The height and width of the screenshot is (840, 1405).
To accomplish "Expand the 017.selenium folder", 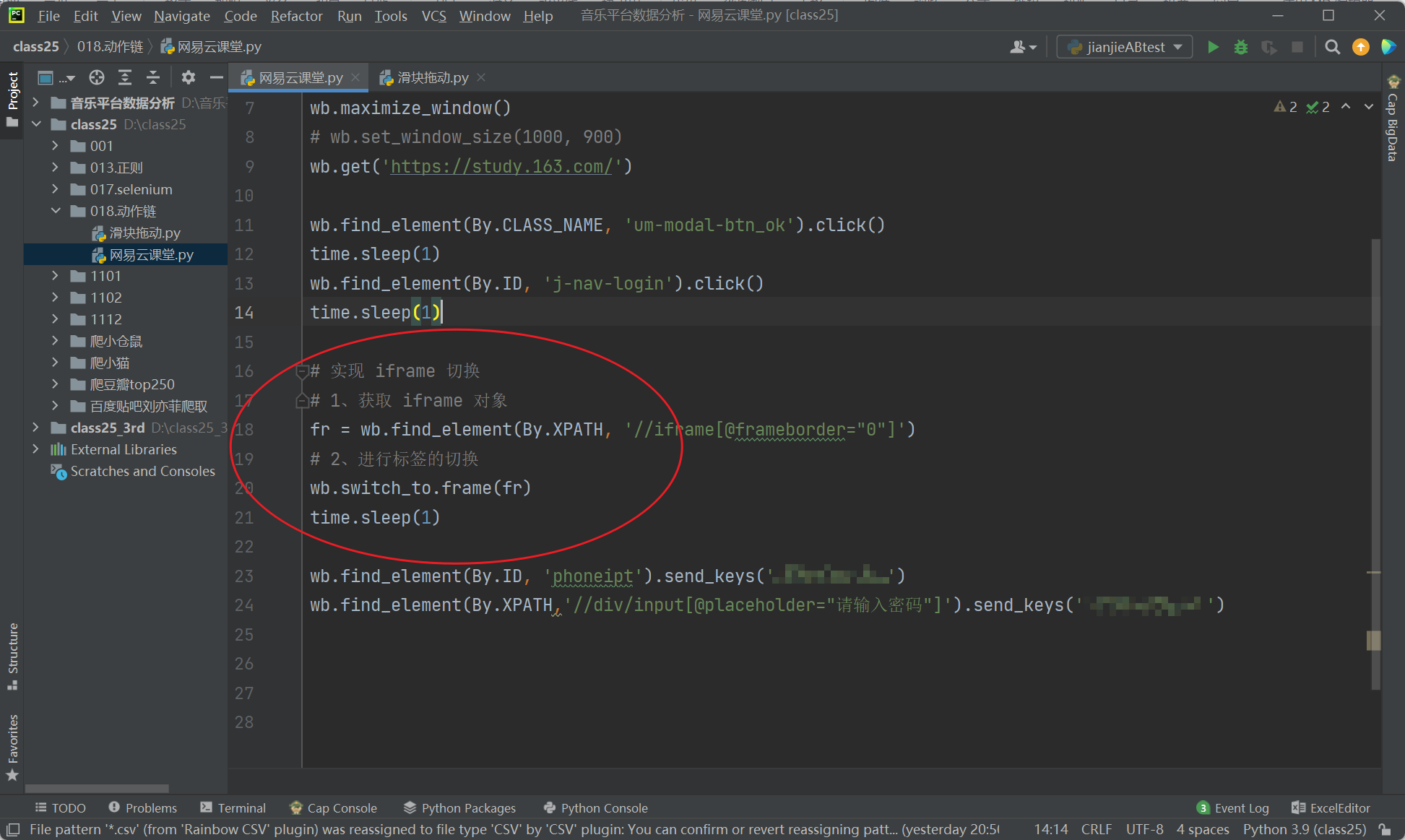I will (56, 189).
